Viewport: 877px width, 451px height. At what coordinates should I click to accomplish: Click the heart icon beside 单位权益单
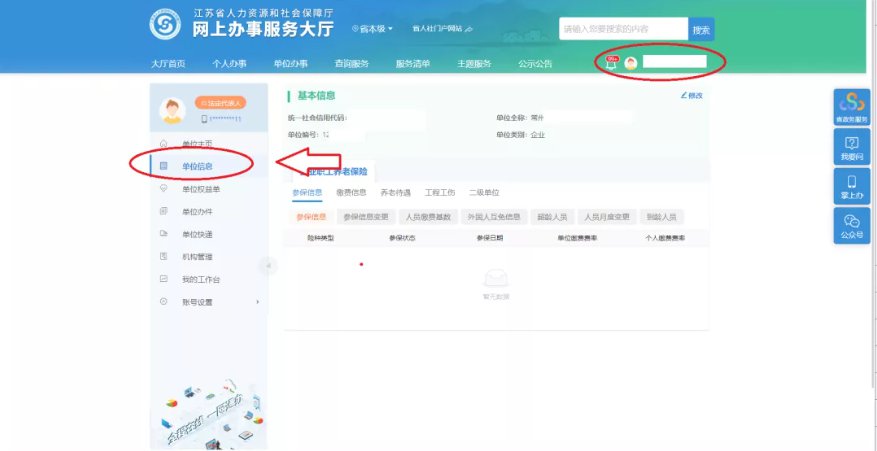[x=164, y=189]
